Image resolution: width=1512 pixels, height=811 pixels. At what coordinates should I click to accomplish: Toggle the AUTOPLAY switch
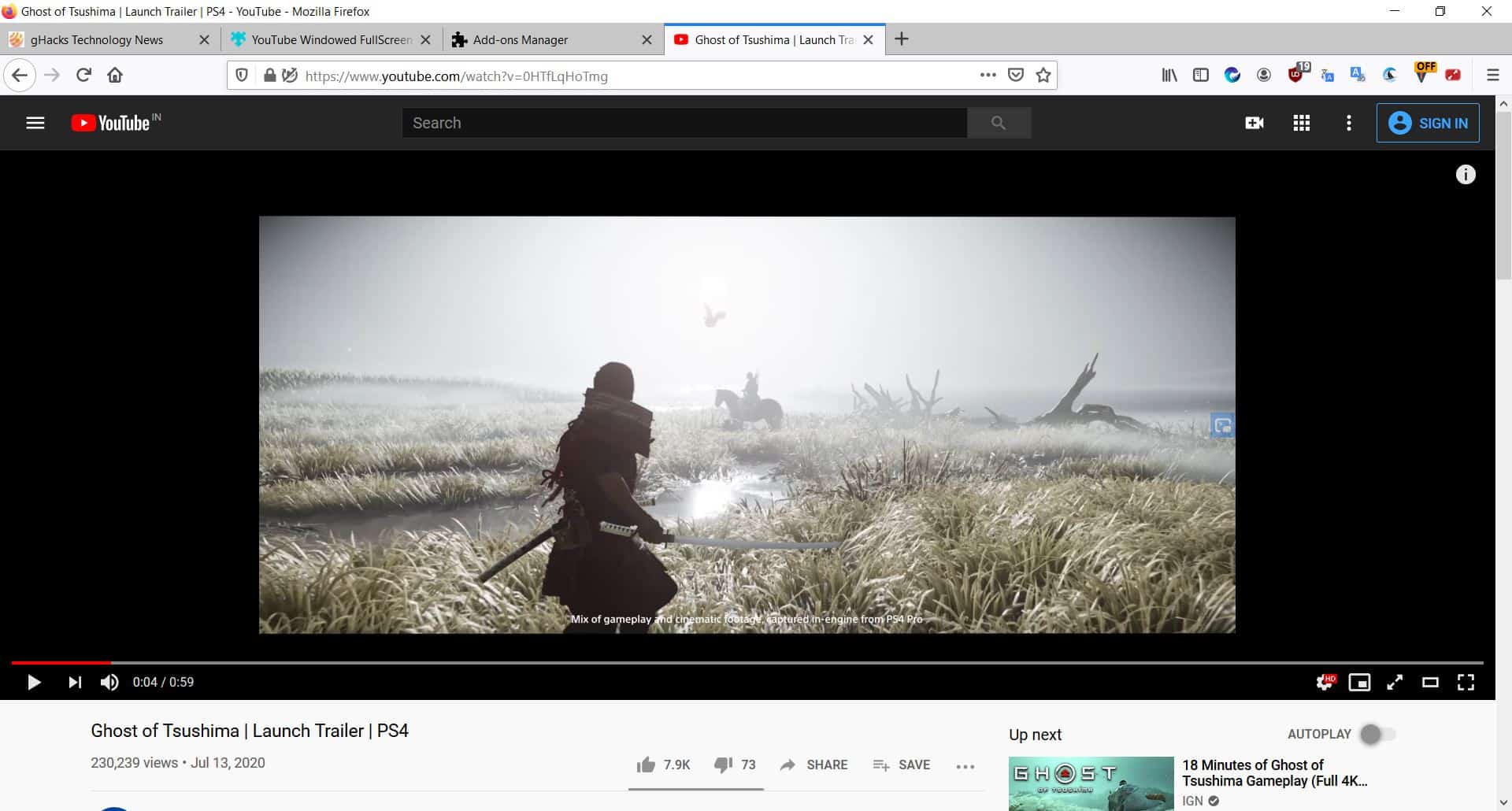[1377, 734]
